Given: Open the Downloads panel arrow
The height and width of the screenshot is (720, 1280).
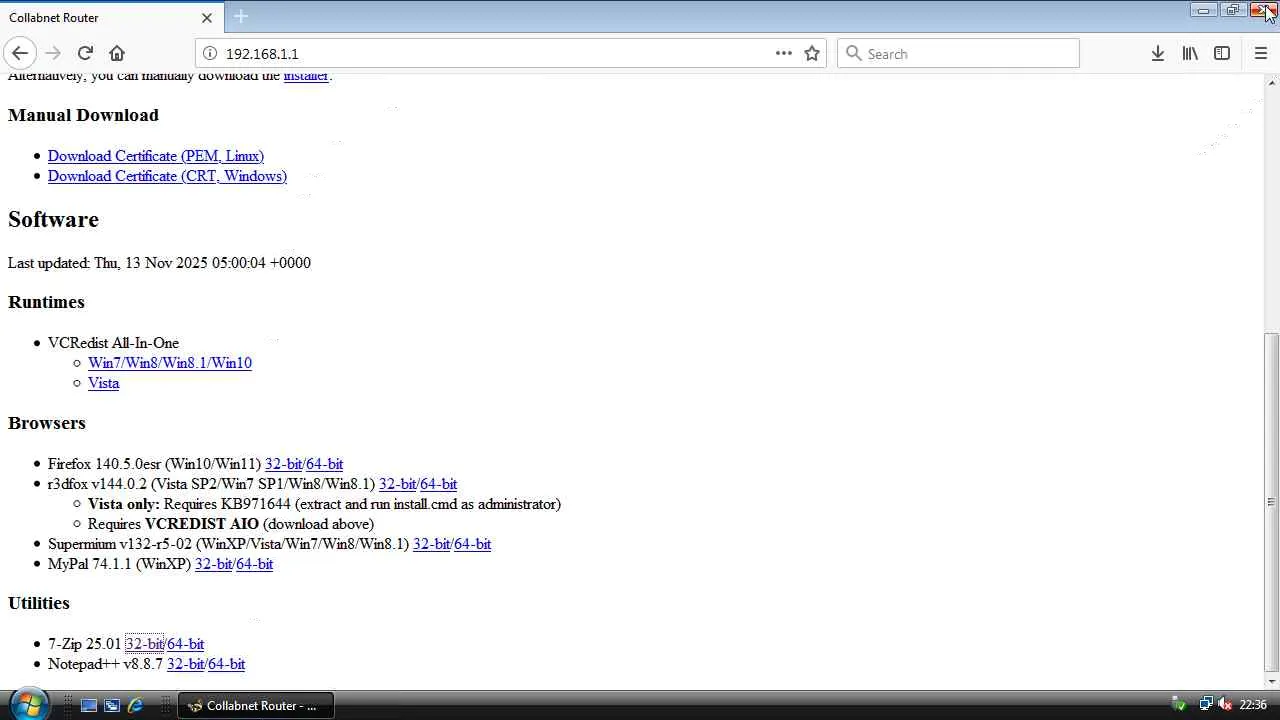Looking at the screenshot, I should 1157,53.
